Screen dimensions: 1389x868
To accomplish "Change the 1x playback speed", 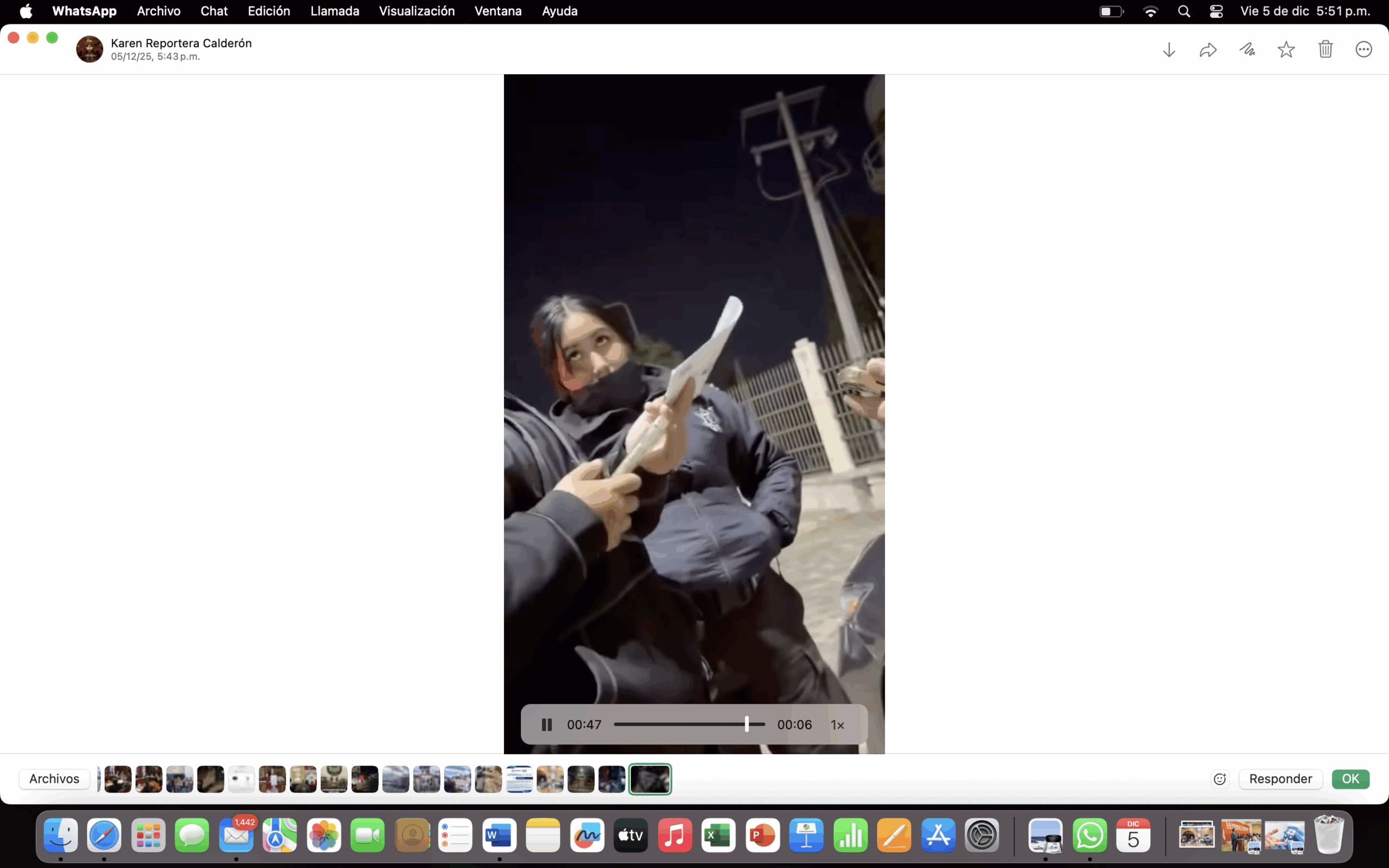I will [x=837, y=725].
